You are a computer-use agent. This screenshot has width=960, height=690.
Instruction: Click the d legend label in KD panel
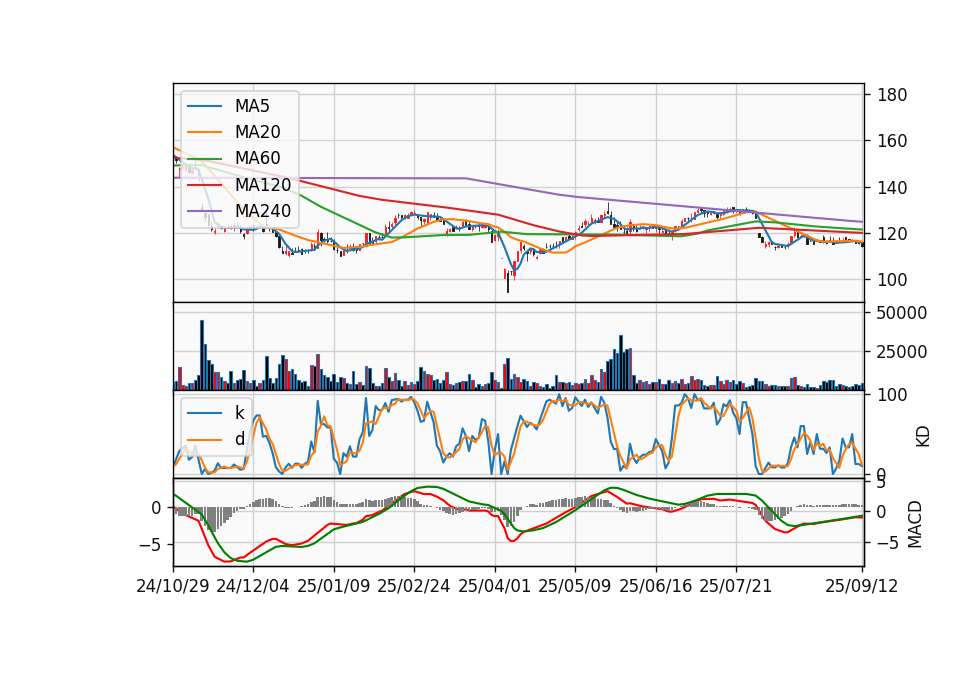tap(239, 439)
